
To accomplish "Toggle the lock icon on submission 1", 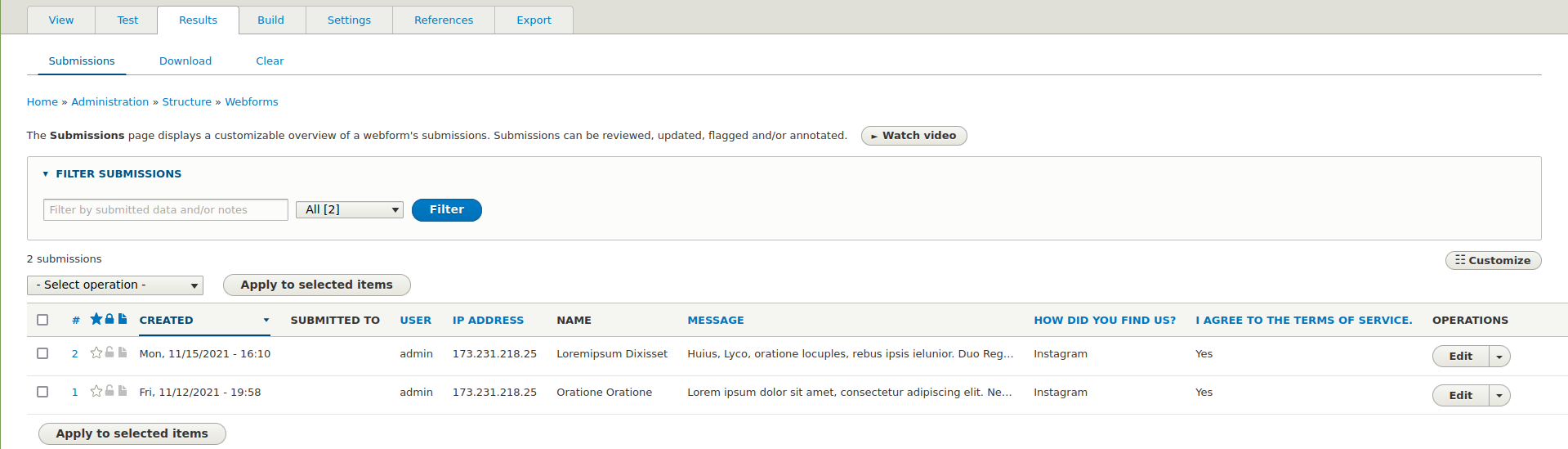I will coord(109,391).
